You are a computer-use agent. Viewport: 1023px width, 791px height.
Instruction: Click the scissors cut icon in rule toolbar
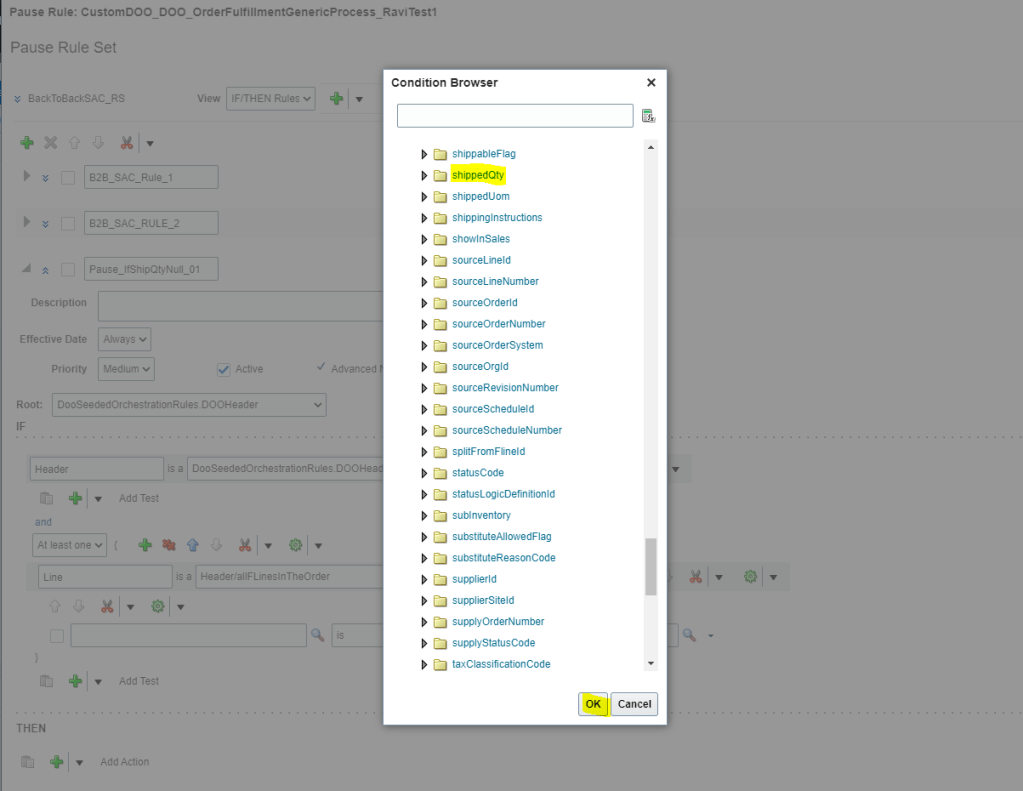[126, 143]
